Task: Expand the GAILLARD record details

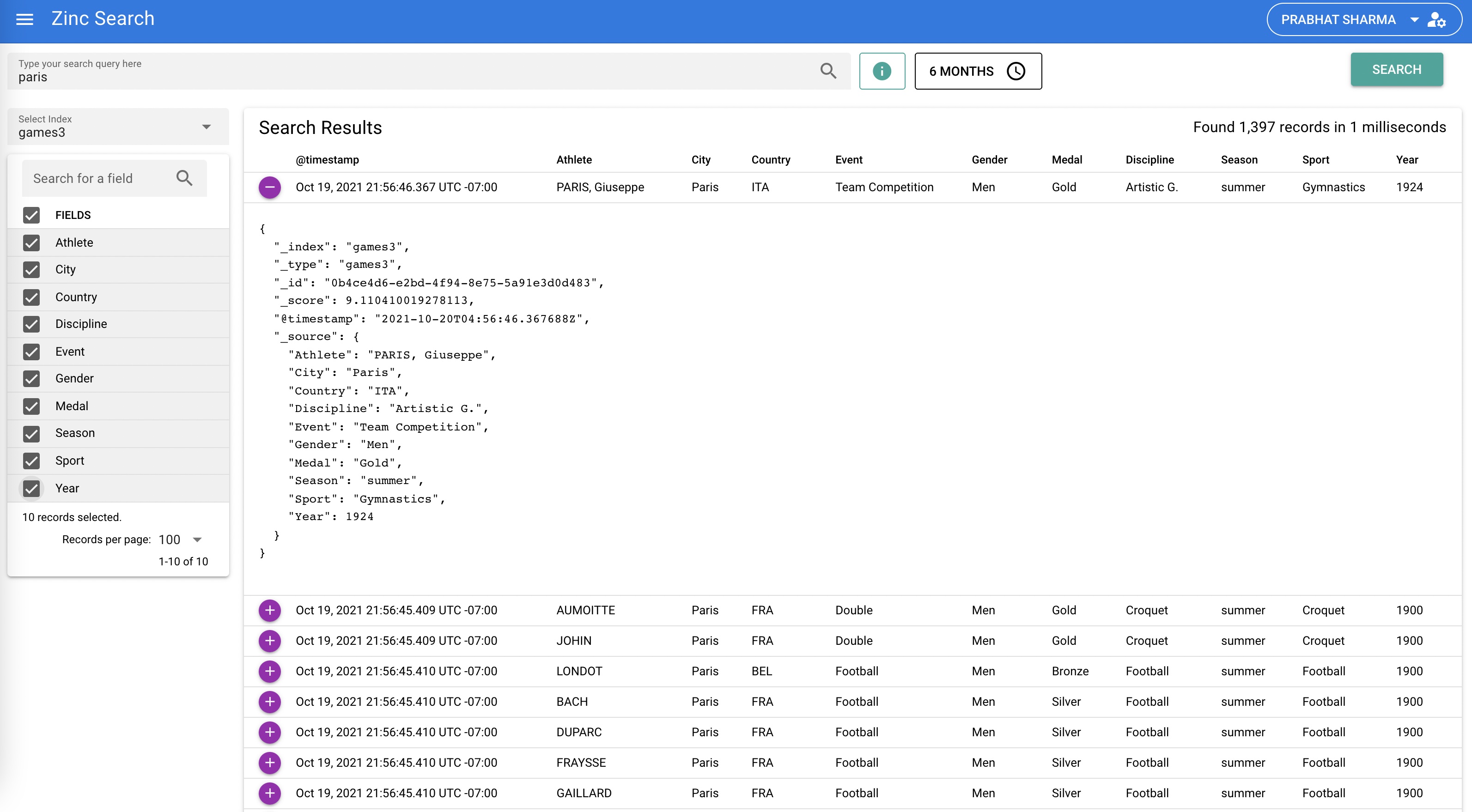Action: pyautogui.click(x=270, y=793)
